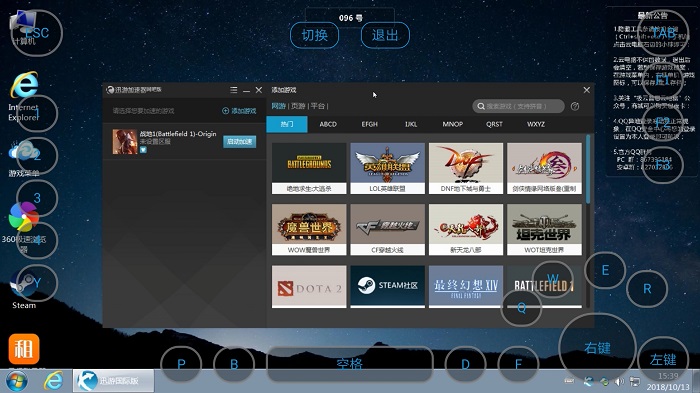The width and height of the screenshot is (700, 393).
Task: Select the 热门 tab
Action: tap(287, 124)
